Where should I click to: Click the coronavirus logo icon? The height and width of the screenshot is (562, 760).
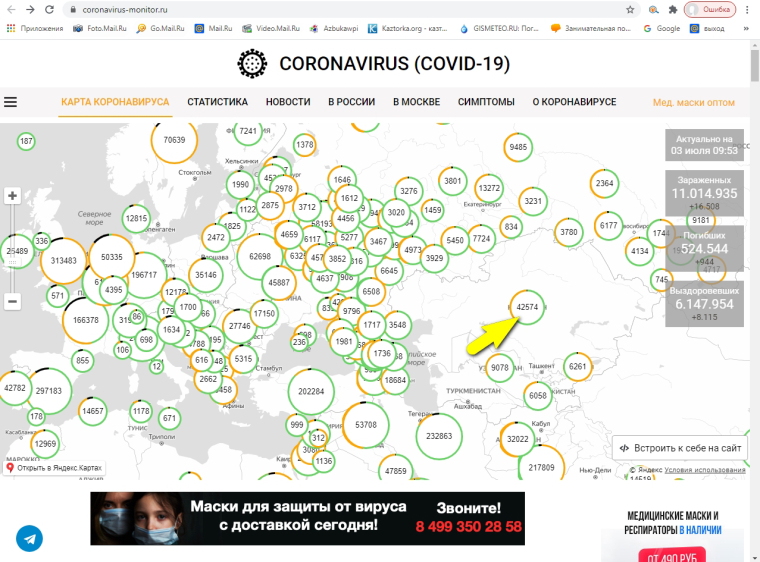tap(253, 64)
